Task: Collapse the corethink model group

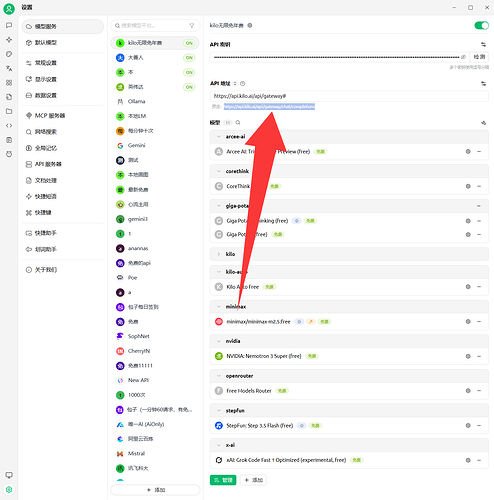Action: coord(219,171)
